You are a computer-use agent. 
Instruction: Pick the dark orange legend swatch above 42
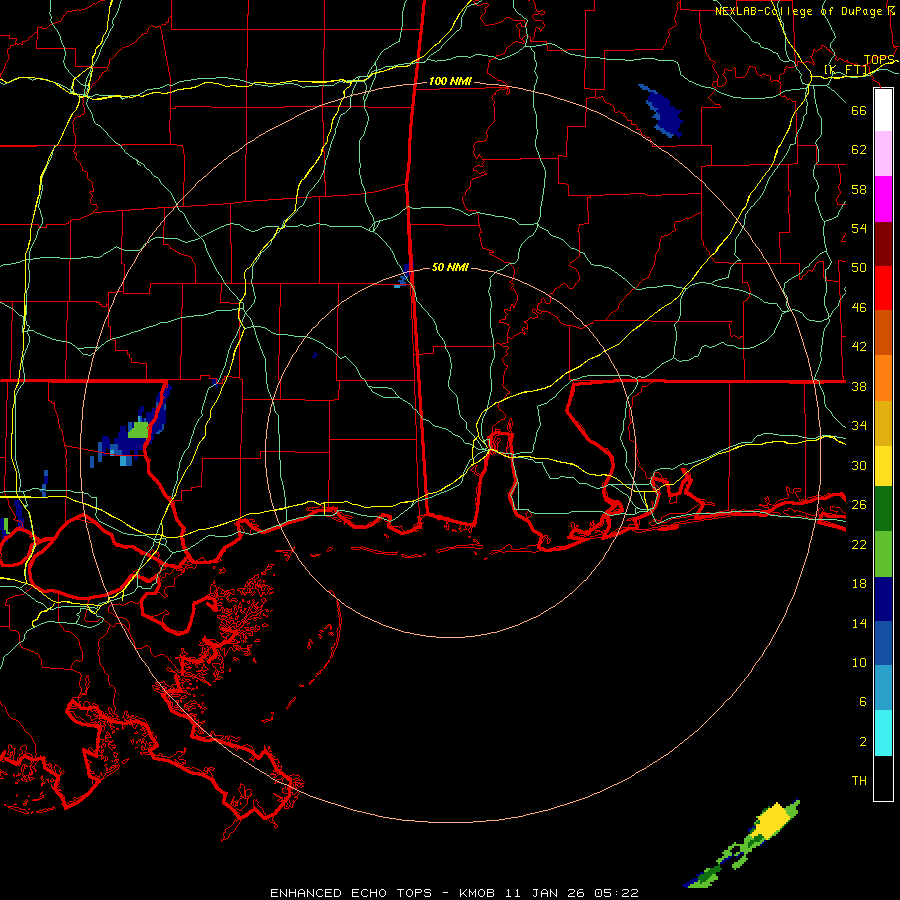pyautogui.click(x=883, y=333)
